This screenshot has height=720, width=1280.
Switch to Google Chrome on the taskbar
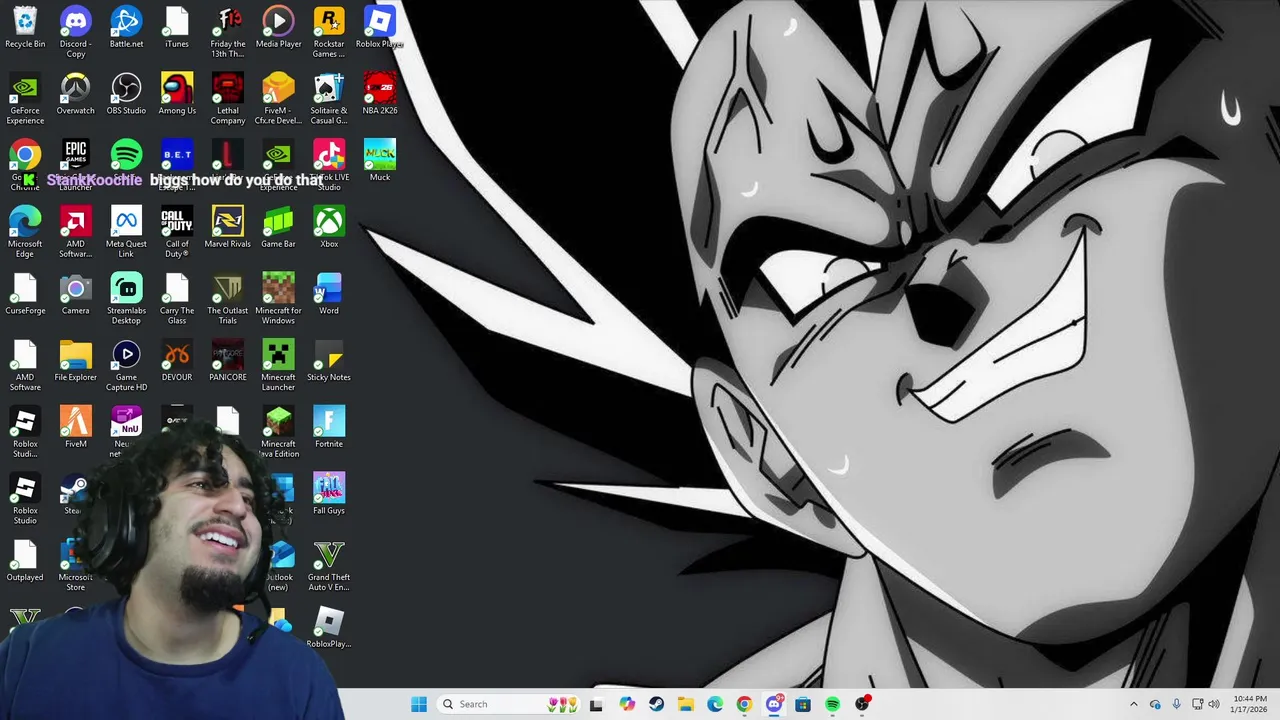tap(744, 704)
